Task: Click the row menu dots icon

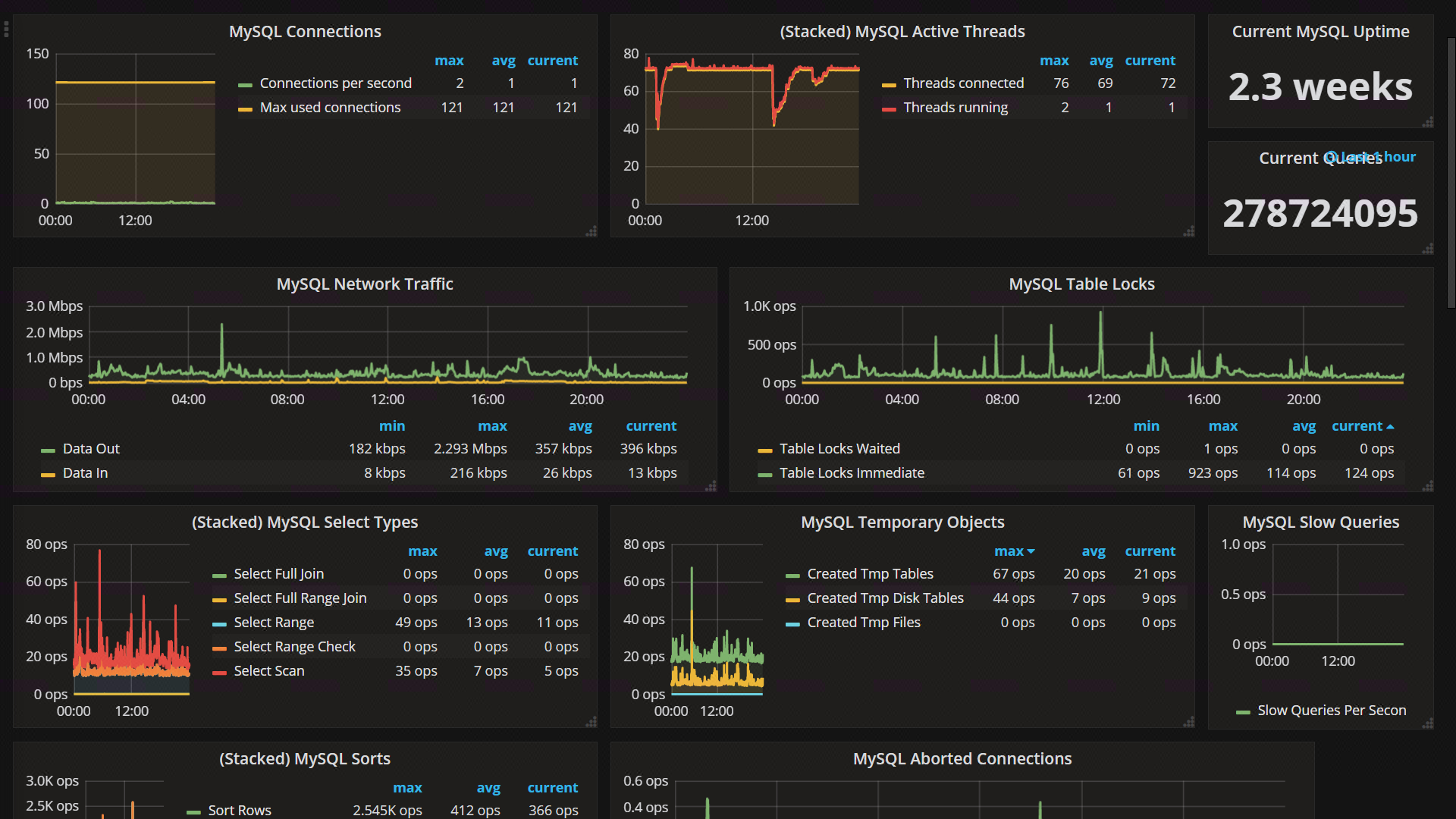Action: (x=6, y=30)
